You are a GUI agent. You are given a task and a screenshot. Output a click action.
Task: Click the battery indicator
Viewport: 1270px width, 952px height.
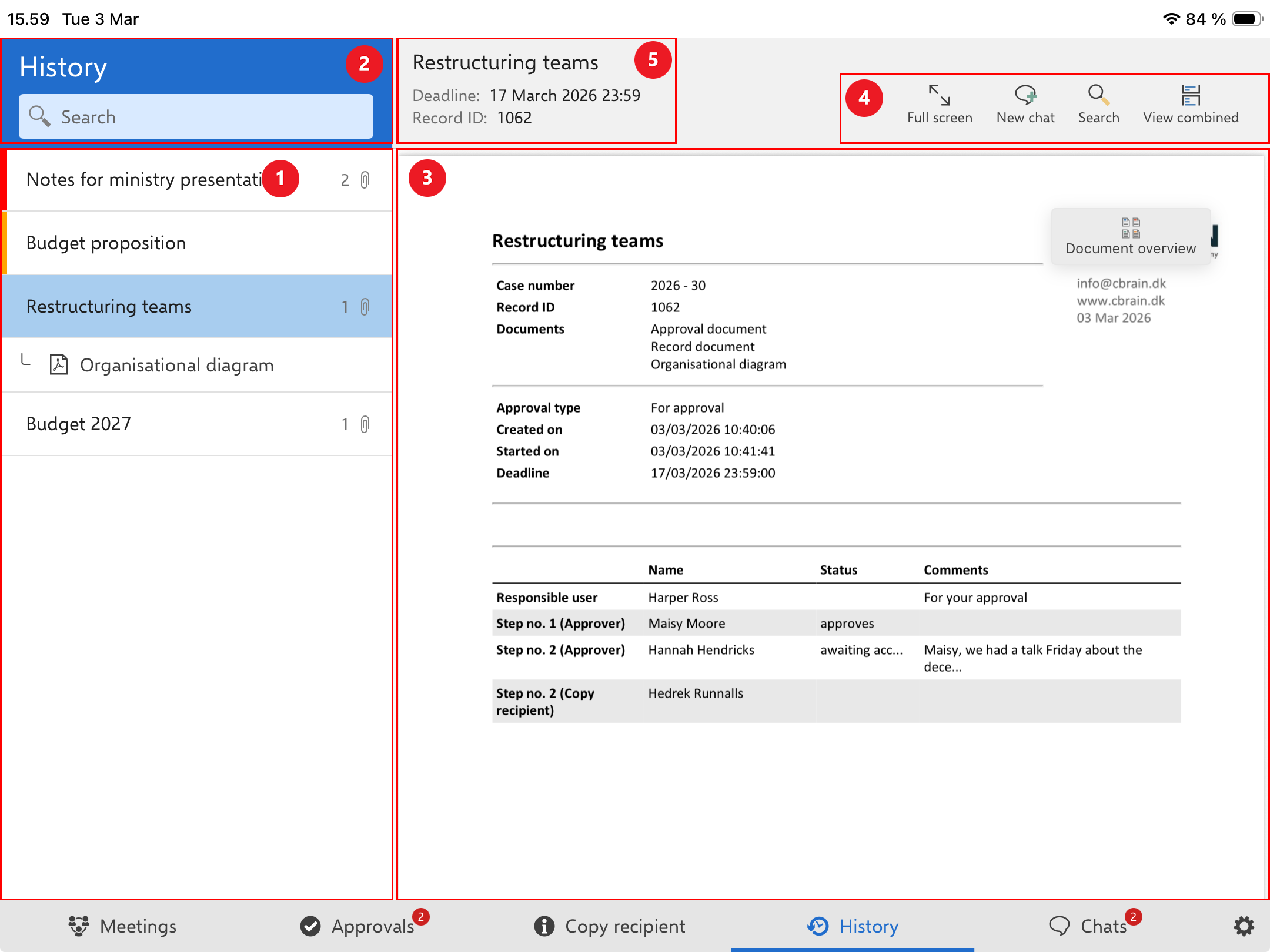(x=1246, y=19)
